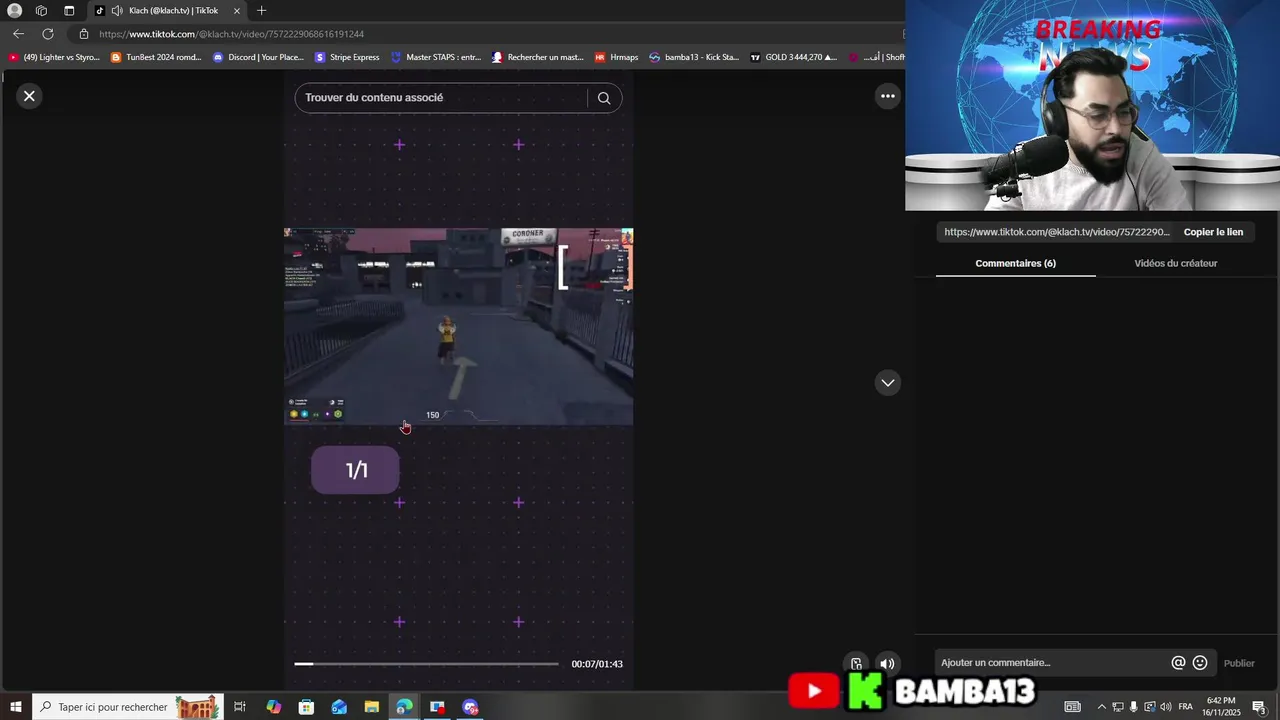The height and width of the screenshot is (720, 1280).
Task: Click the site info lock icon
Action: [x=84, y=34]
